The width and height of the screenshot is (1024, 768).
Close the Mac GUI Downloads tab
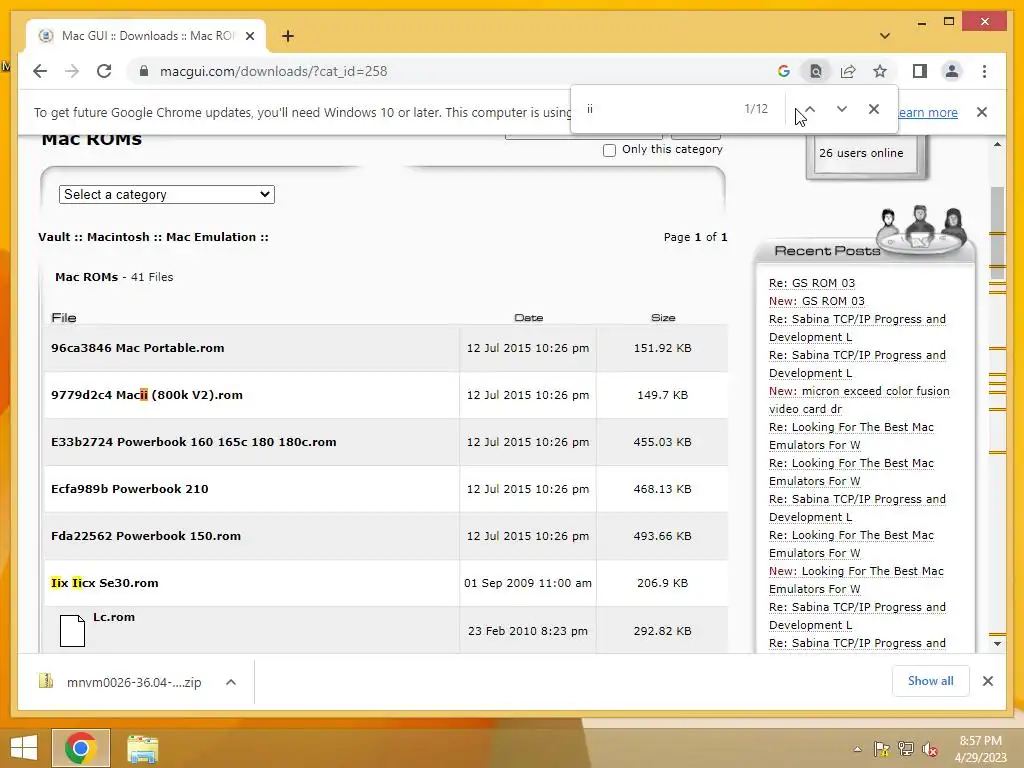[x=249, y=36]
